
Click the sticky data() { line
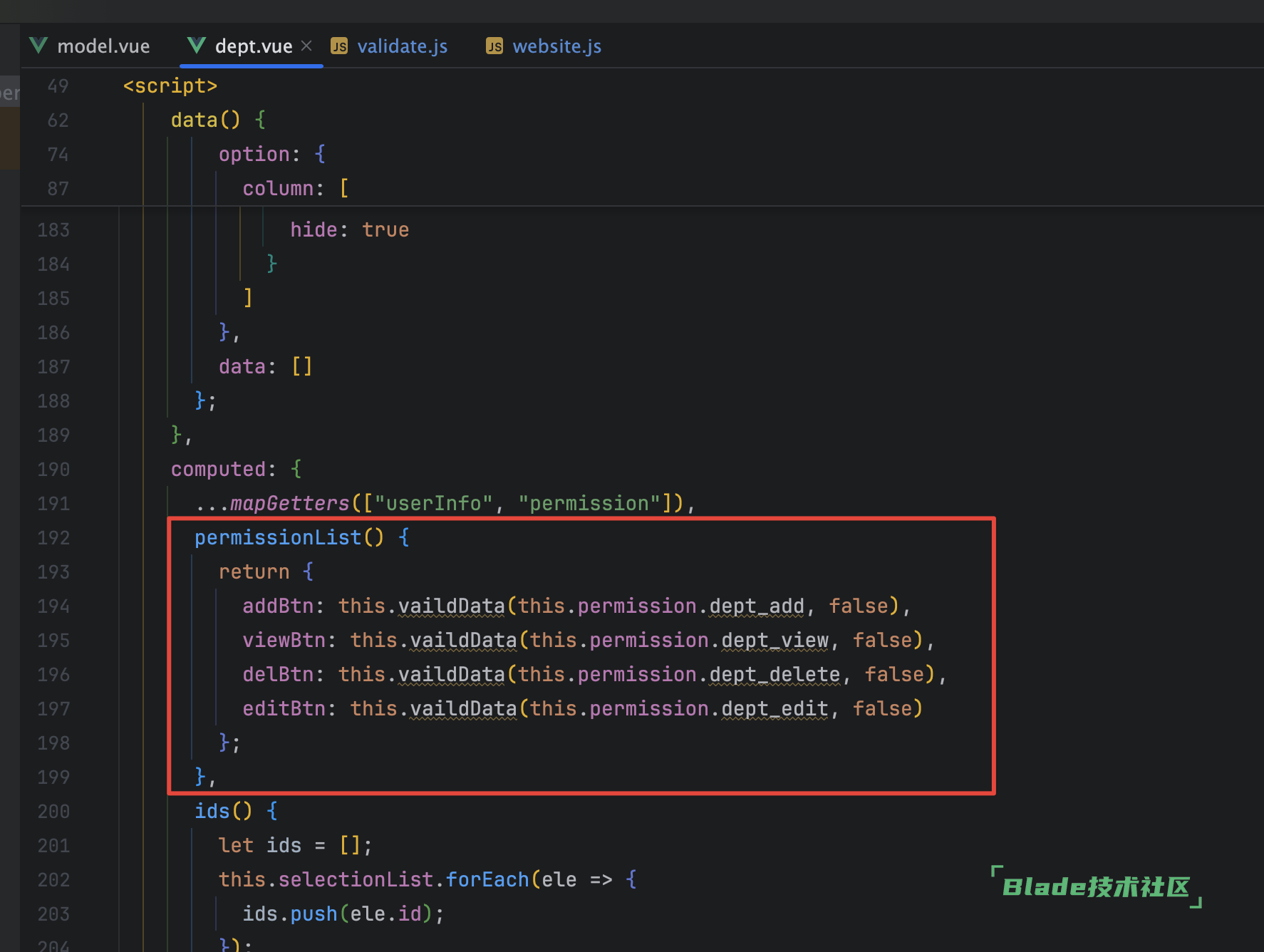click(218, 120)
